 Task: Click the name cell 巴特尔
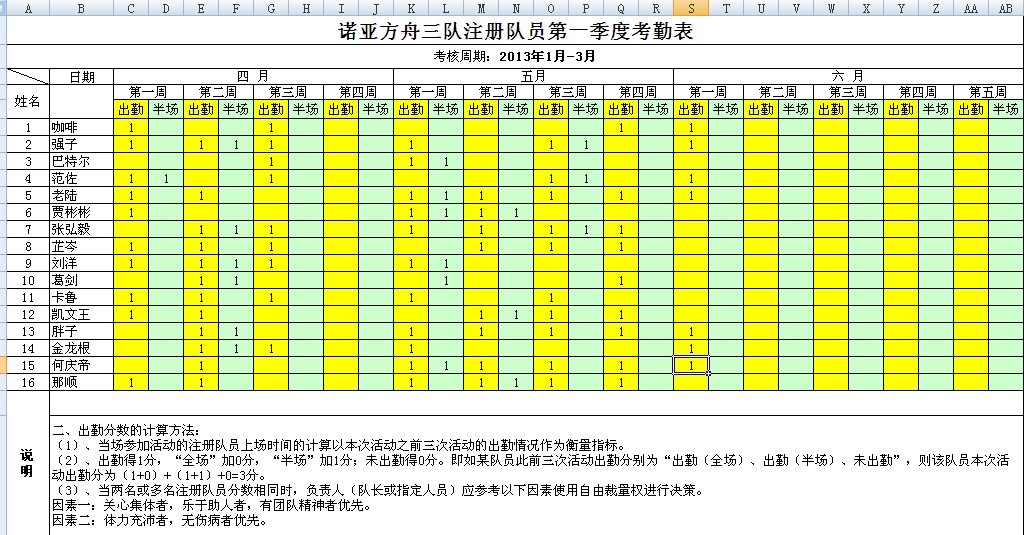point(82,161)
